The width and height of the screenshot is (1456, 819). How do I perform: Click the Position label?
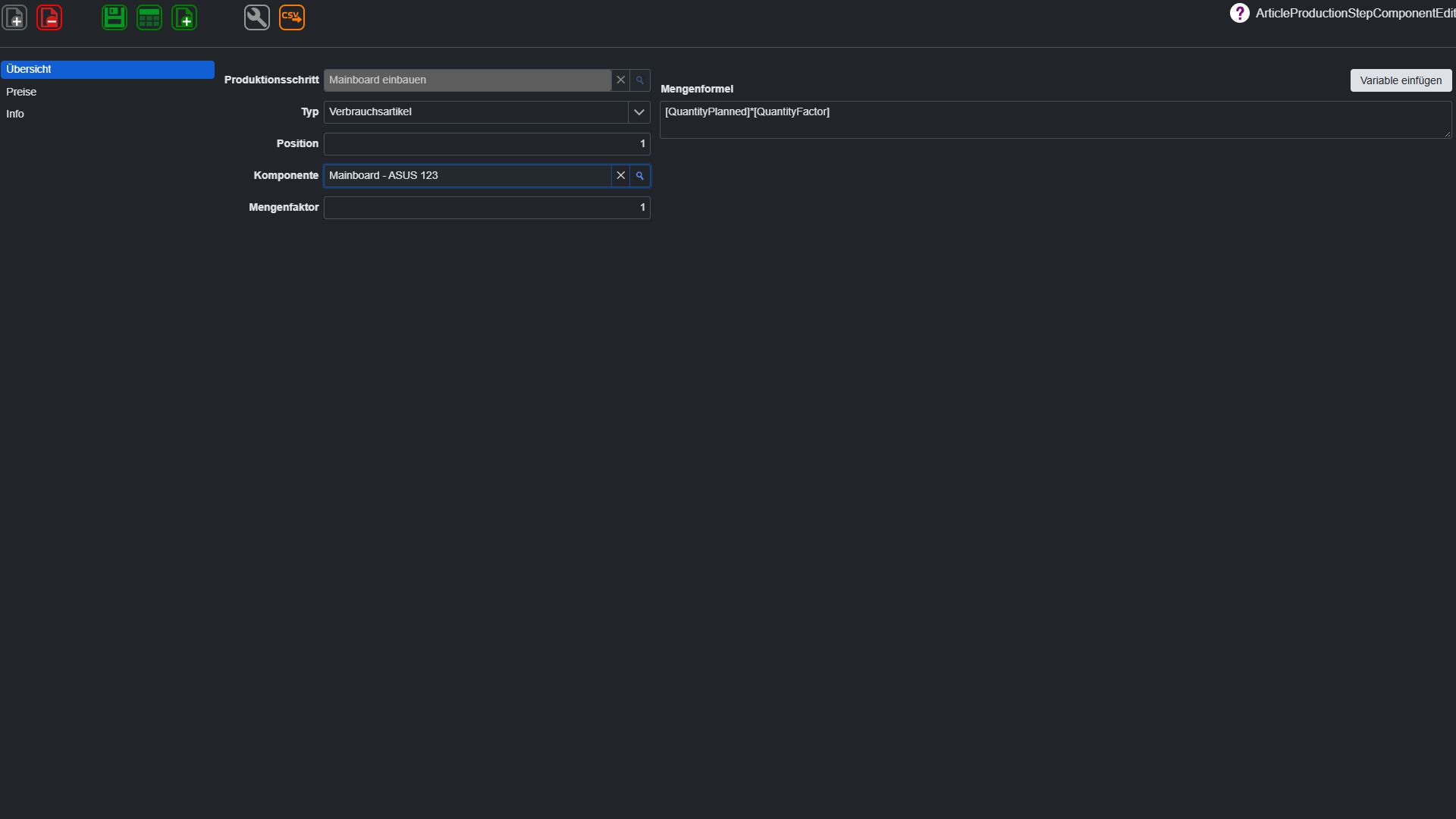click(x=297, y=144)
